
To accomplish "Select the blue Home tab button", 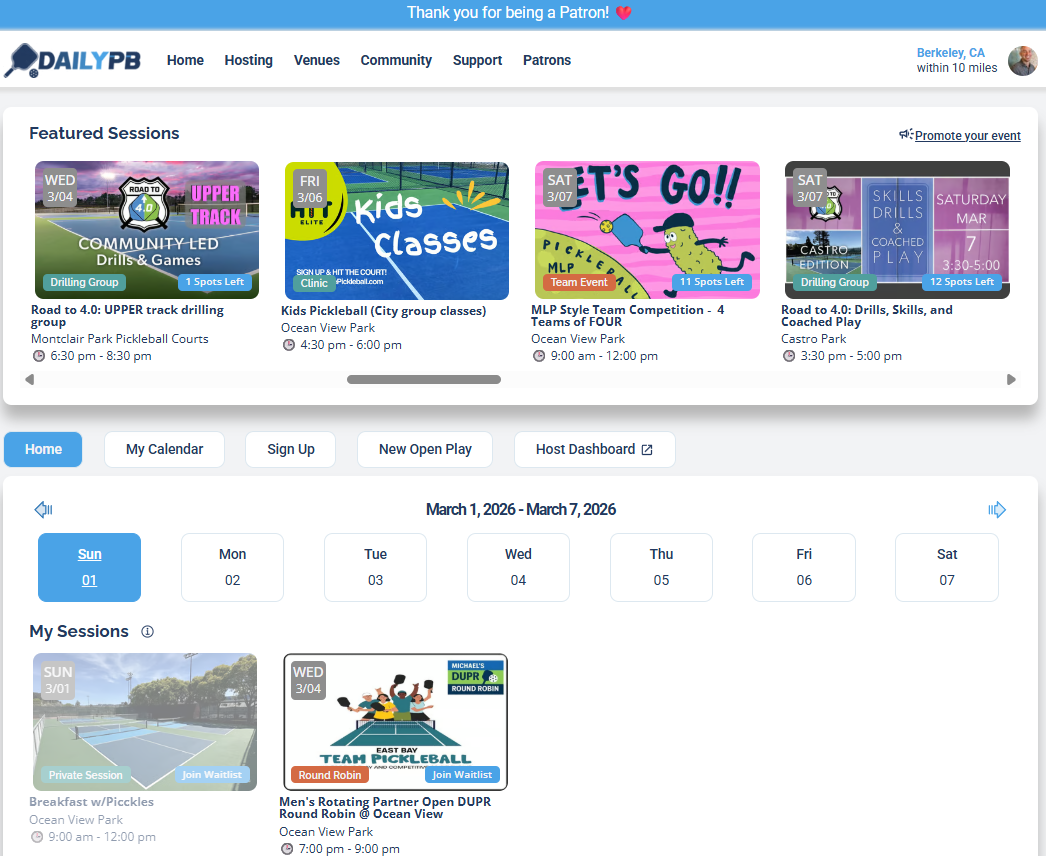I will tap(43, 449).
